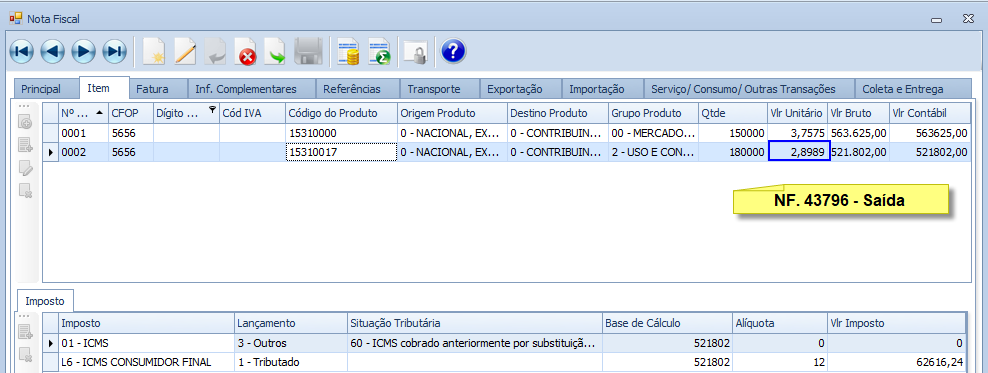The width and height of the screenshot is (988, 373).
Task: Click unit value 2,8989 cell
Action: pyautogui.click(x=799, y=151)
